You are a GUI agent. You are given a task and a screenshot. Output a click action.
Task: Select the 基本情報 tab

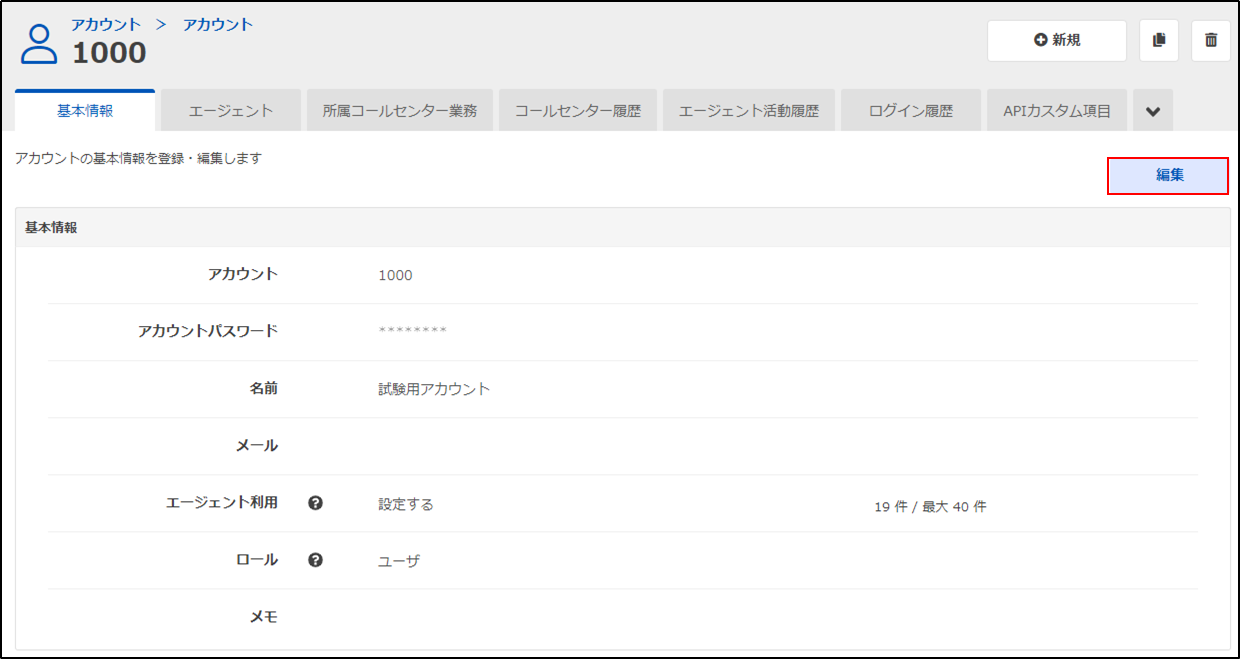tap(85, 110)
